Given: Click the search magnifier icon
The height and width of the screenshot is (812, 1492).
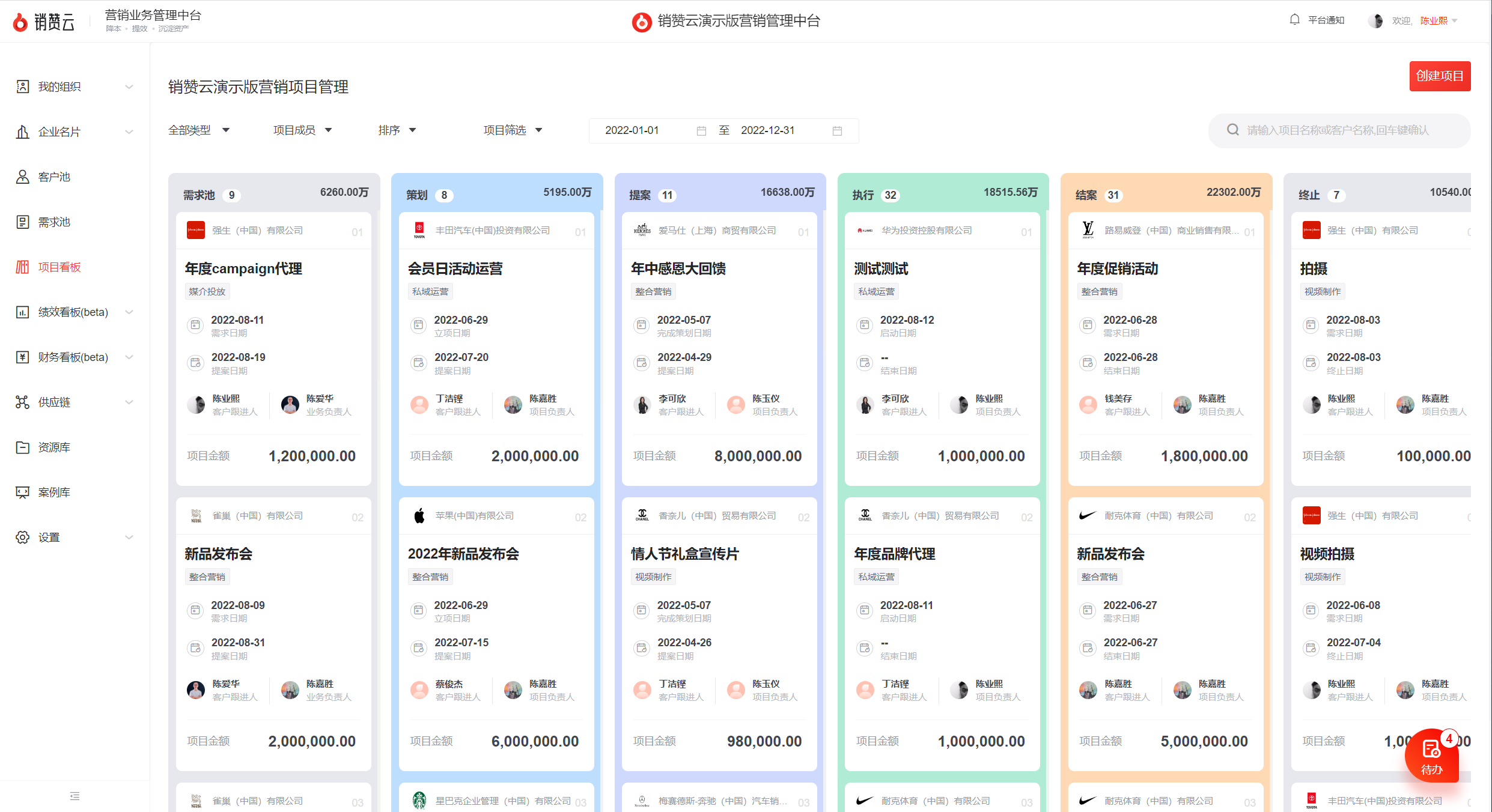Looking at the screenshot, I should [x=1232, y=130].
